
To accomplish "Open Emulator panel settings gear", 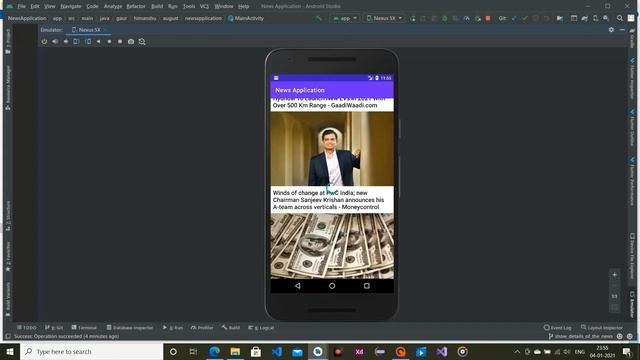I will [x=611, y=30].
